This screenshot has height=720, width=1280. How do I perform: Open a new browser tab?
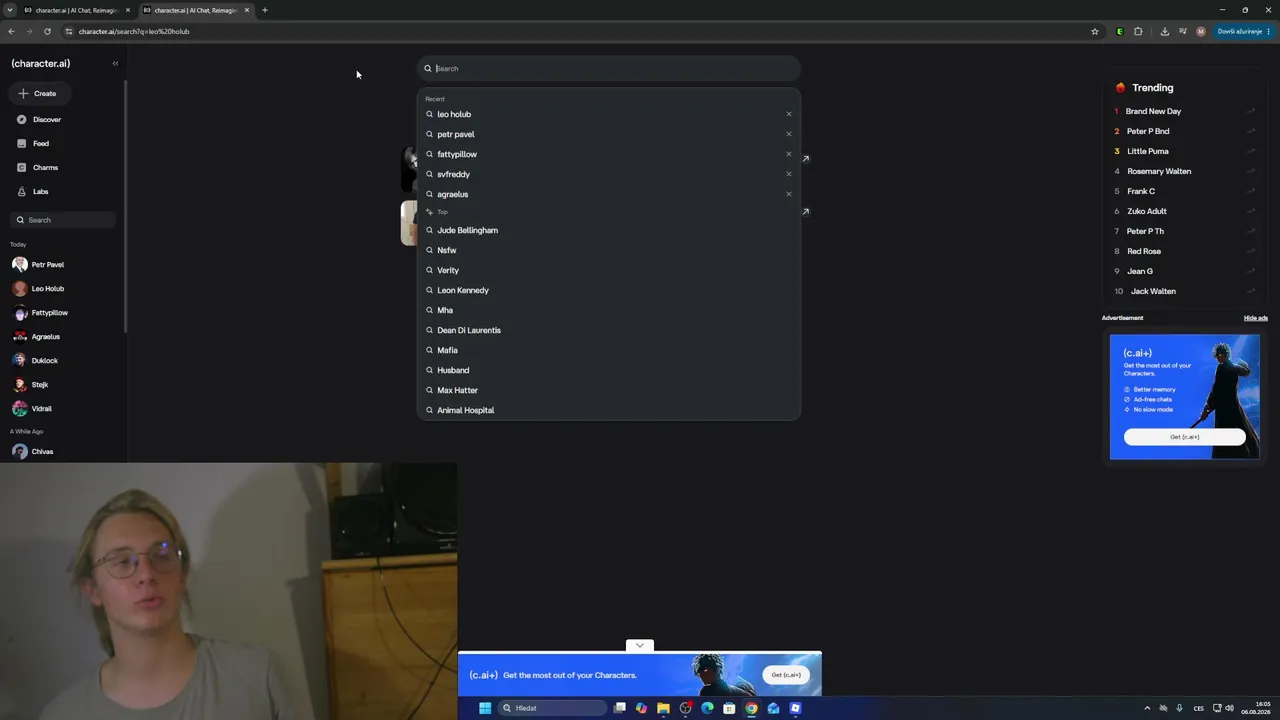click(x=265, y=10)
